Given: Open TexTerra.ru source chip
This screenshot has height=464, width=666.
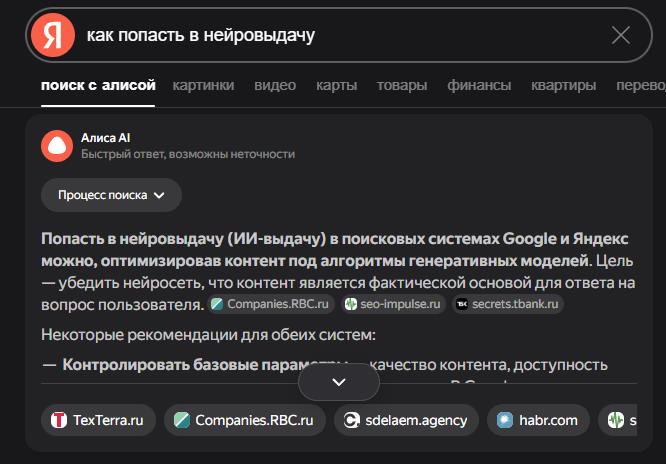Looking at the screenshot, I should (x=98, y=420).
